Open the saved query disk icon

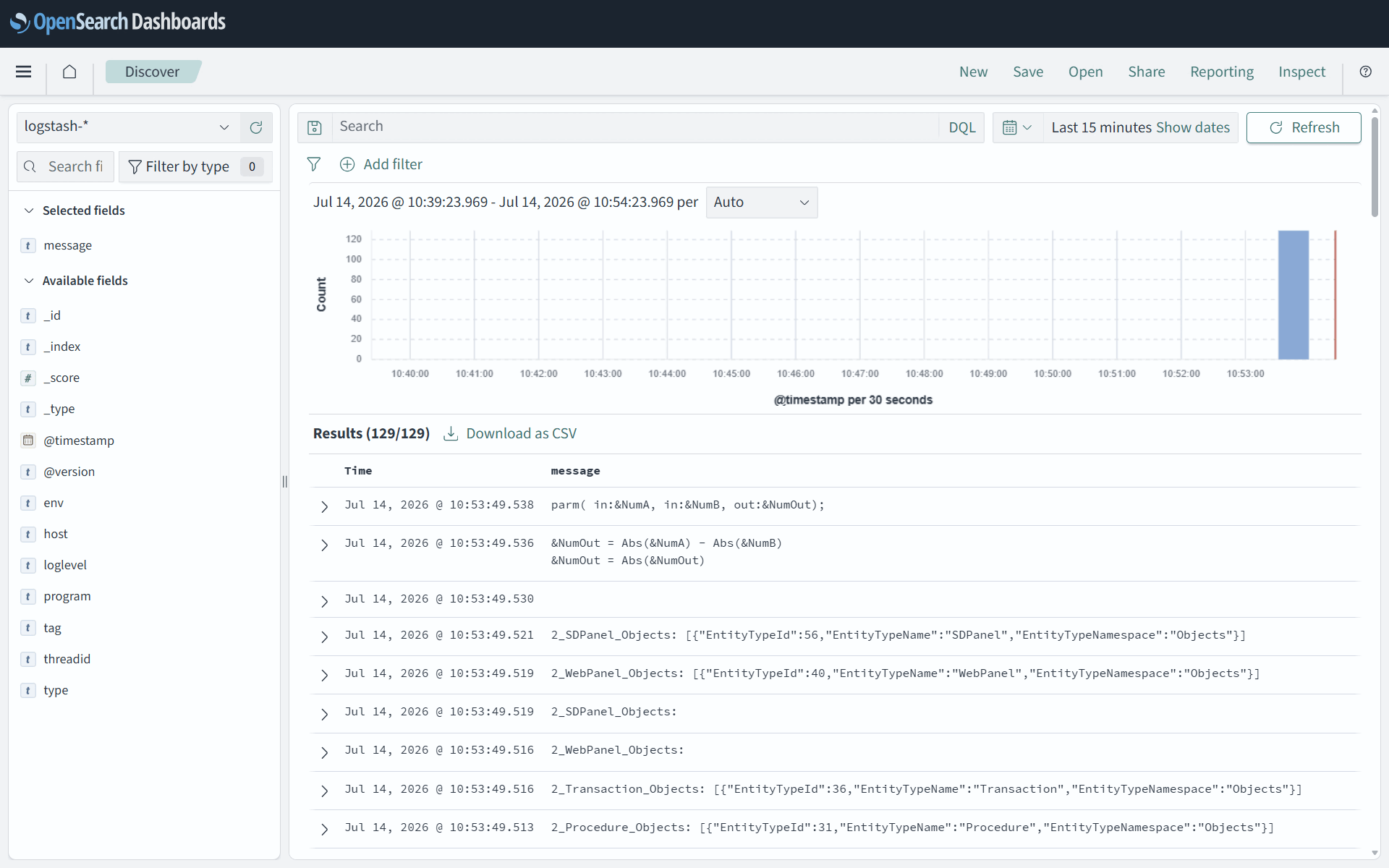tap(315, 127)
